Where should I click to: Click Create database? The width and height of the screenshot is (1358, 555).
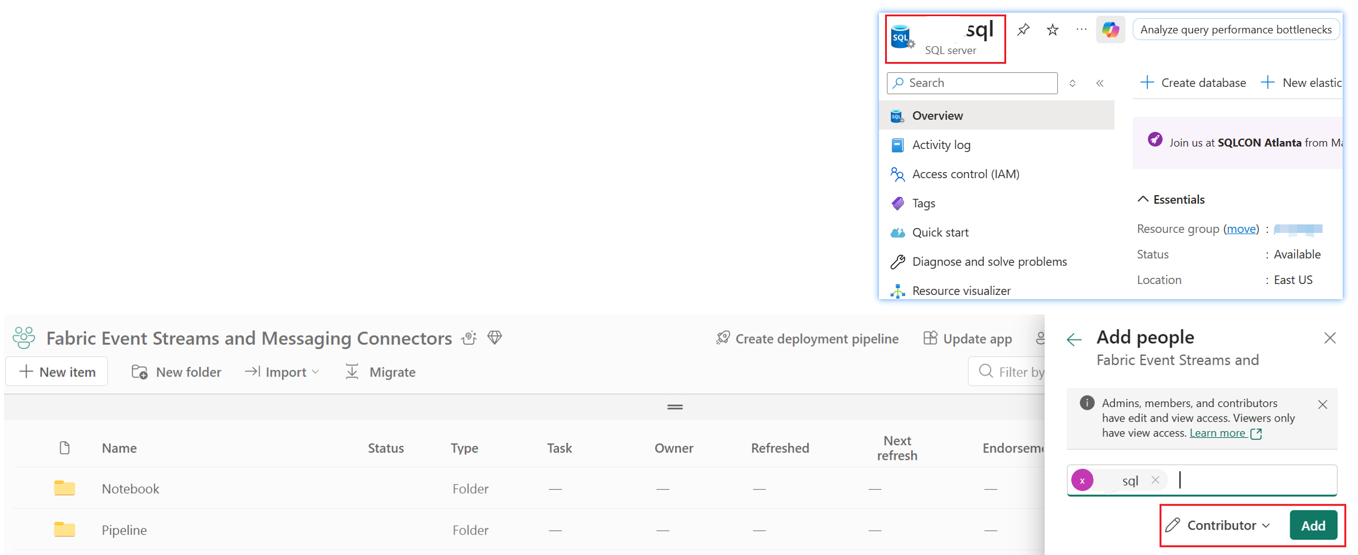pyautogui.click(x=1192, y=83)
